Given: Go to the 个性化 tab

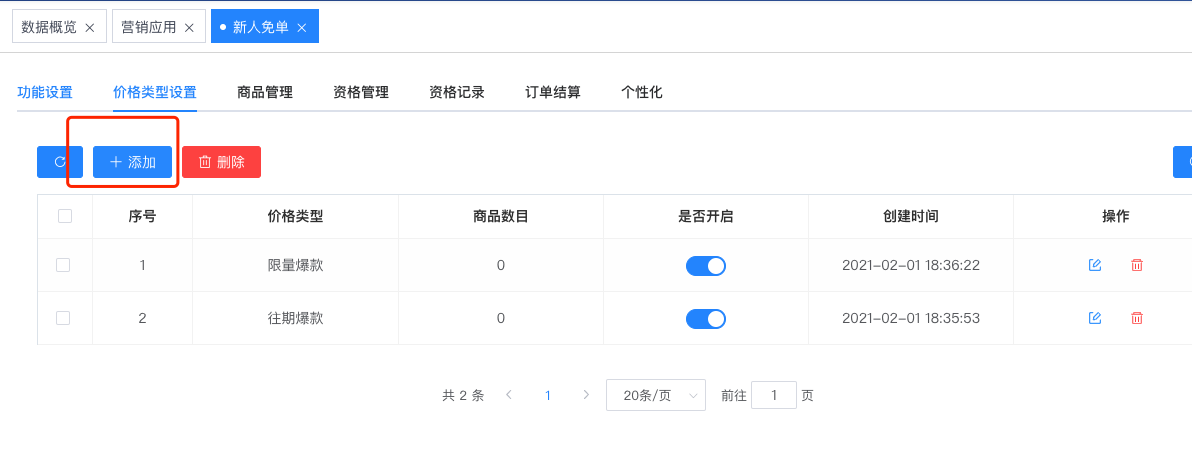Looking at the screenshot, I should pyautogui.click(x=642, y=93).
